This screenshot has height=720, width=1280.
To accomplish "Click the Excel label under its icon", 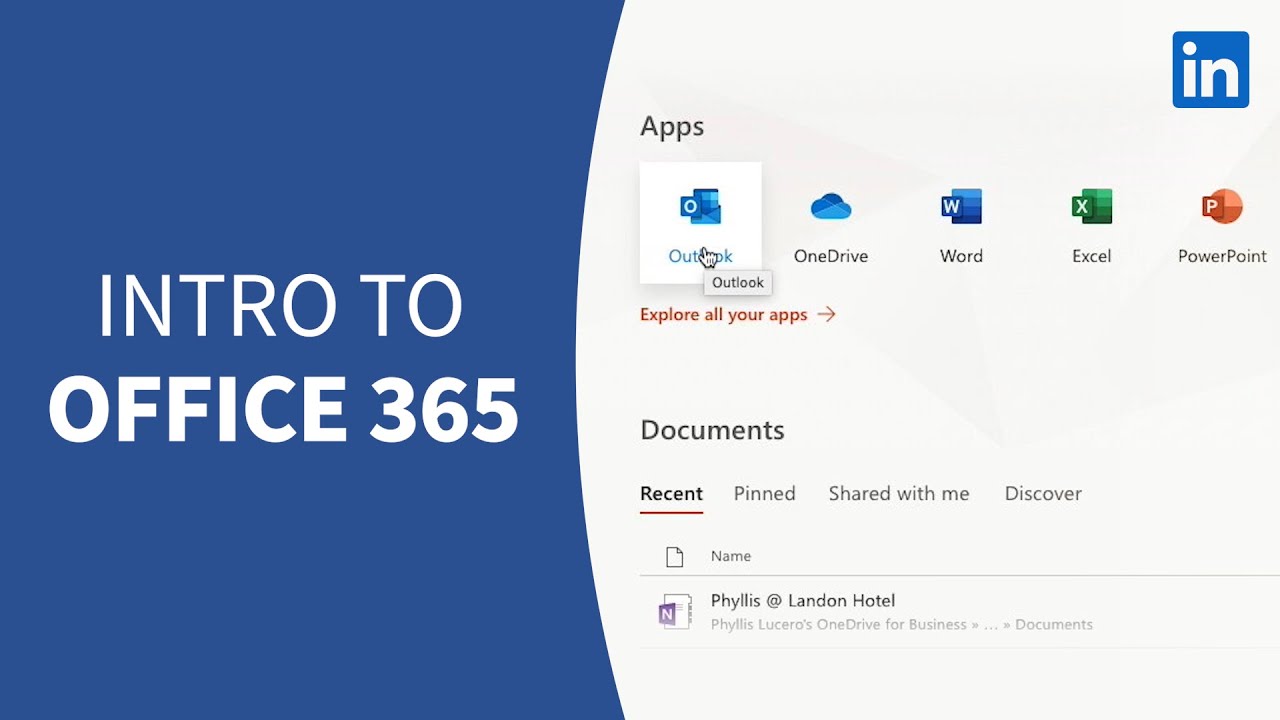I will click(1091, 256).
